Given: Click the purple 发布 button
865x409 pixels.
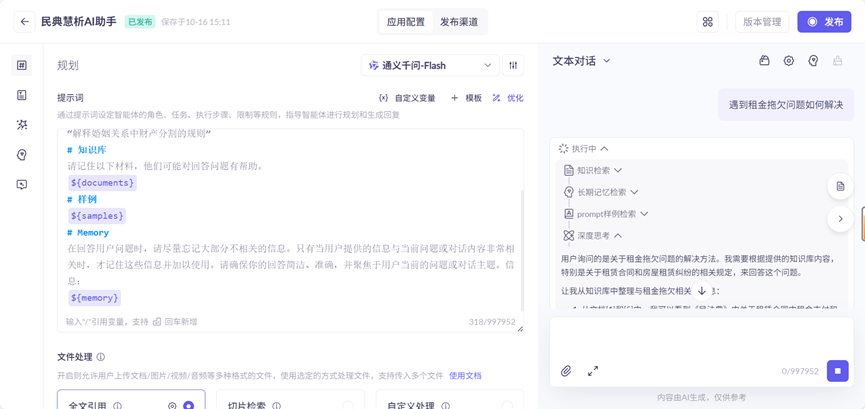Looking at the screenshot, I should point(824,22).
